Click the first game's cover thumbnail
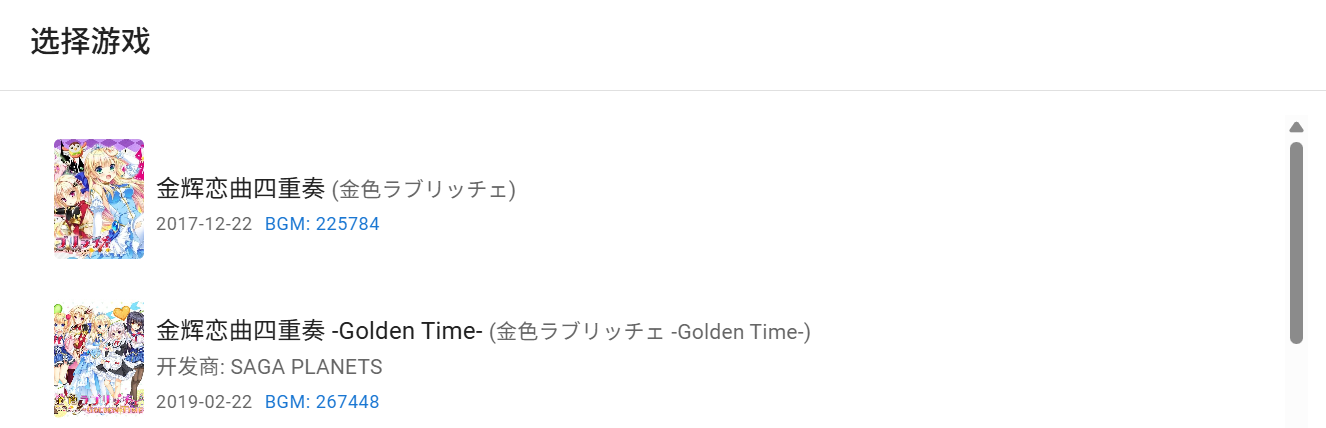This screenshot has height=428, width=1326. click(x=98, y=199)
